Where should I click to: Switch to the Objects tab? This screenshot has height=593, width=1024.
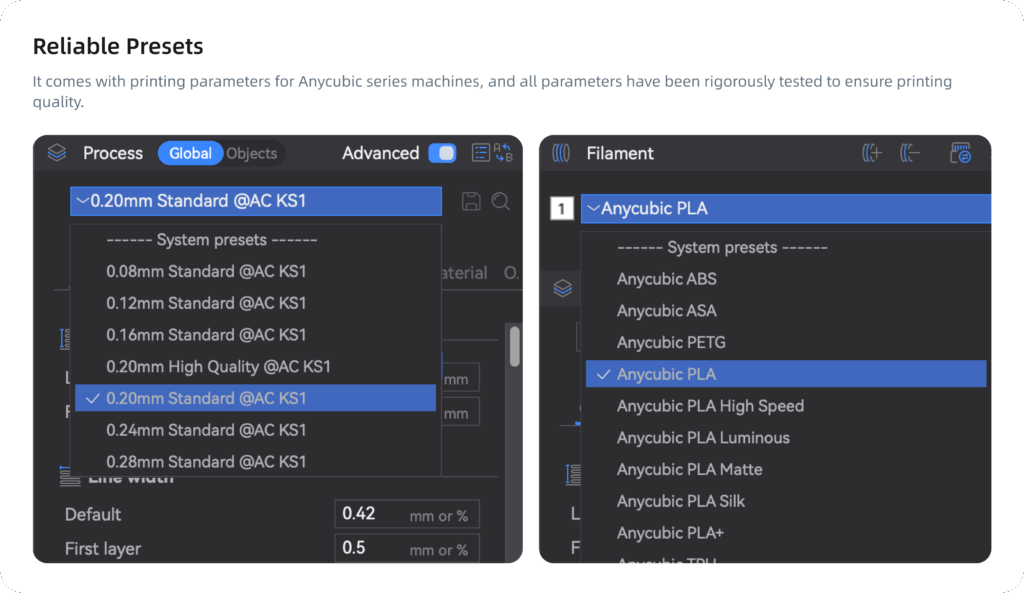pos(251,152)
